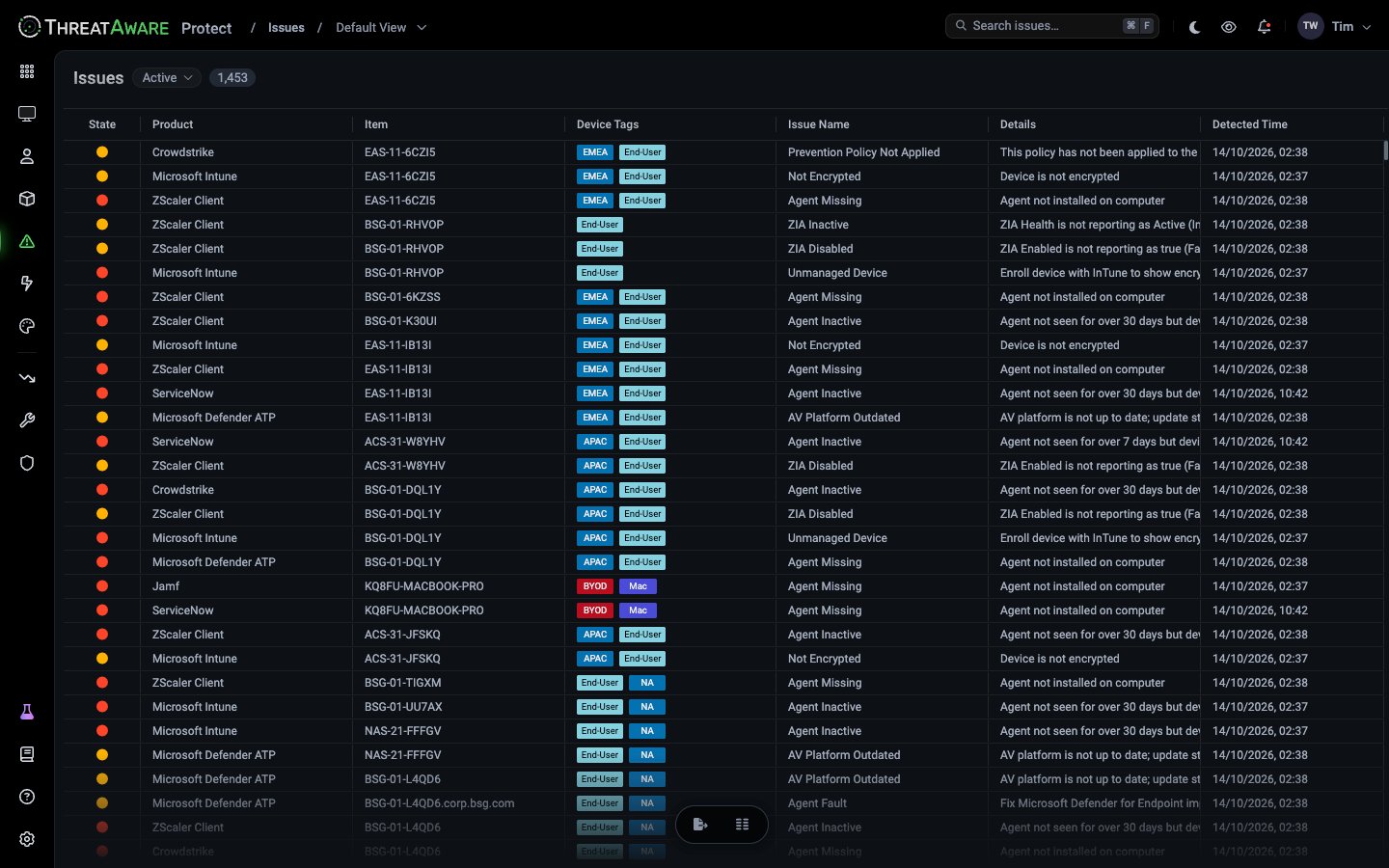Expand the Active status filter dropdown
This screenshot has width=1389, height=868.
click(x=167, y=78)
